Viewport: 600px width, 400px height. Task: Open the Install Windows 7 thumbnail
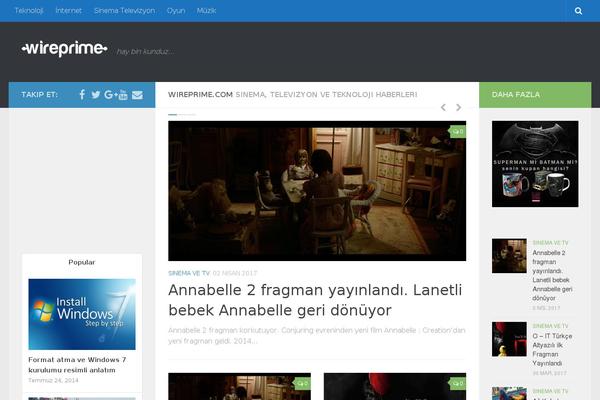pos(82,314)
